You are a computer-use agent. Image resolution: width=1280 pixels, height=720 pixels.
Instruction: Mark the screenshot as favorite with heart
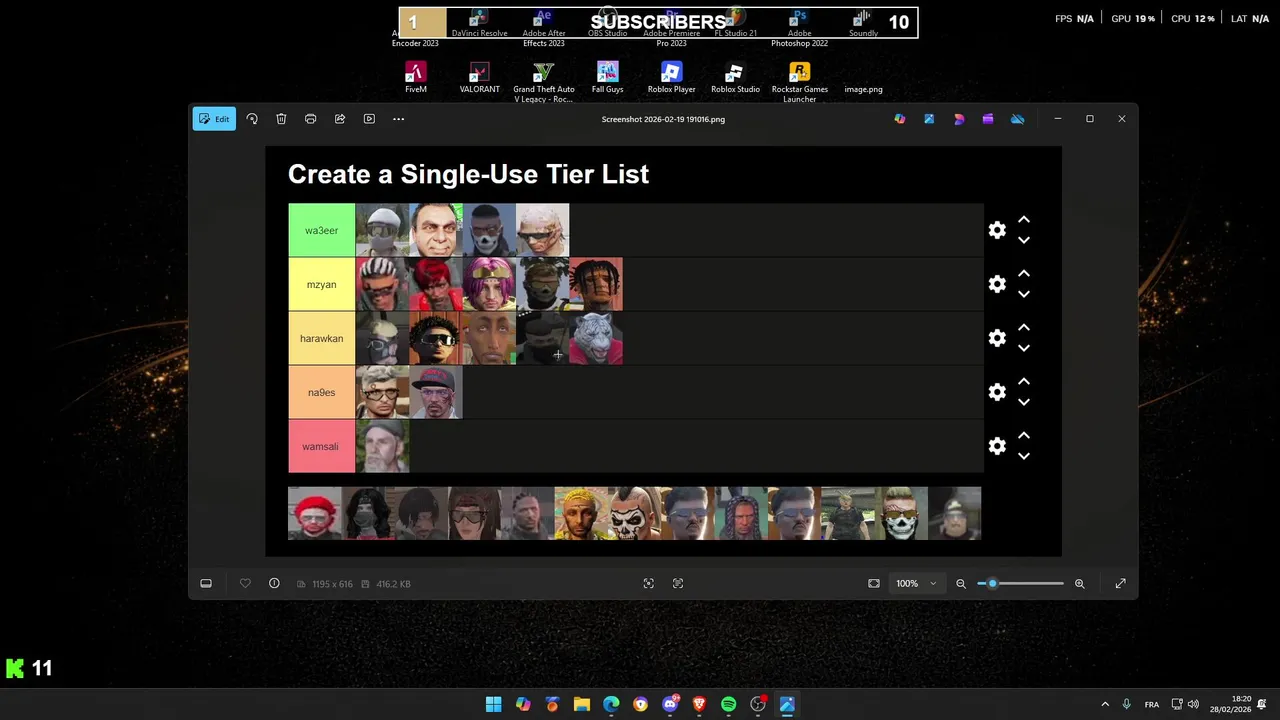(245, 584)
